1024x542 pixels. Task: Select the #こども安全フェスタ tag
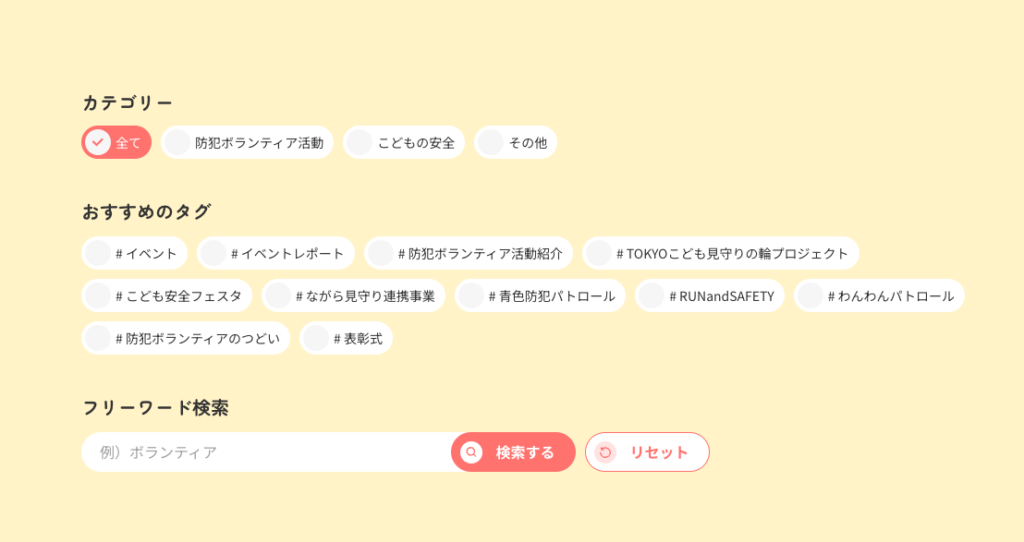[x=166, y=296]
